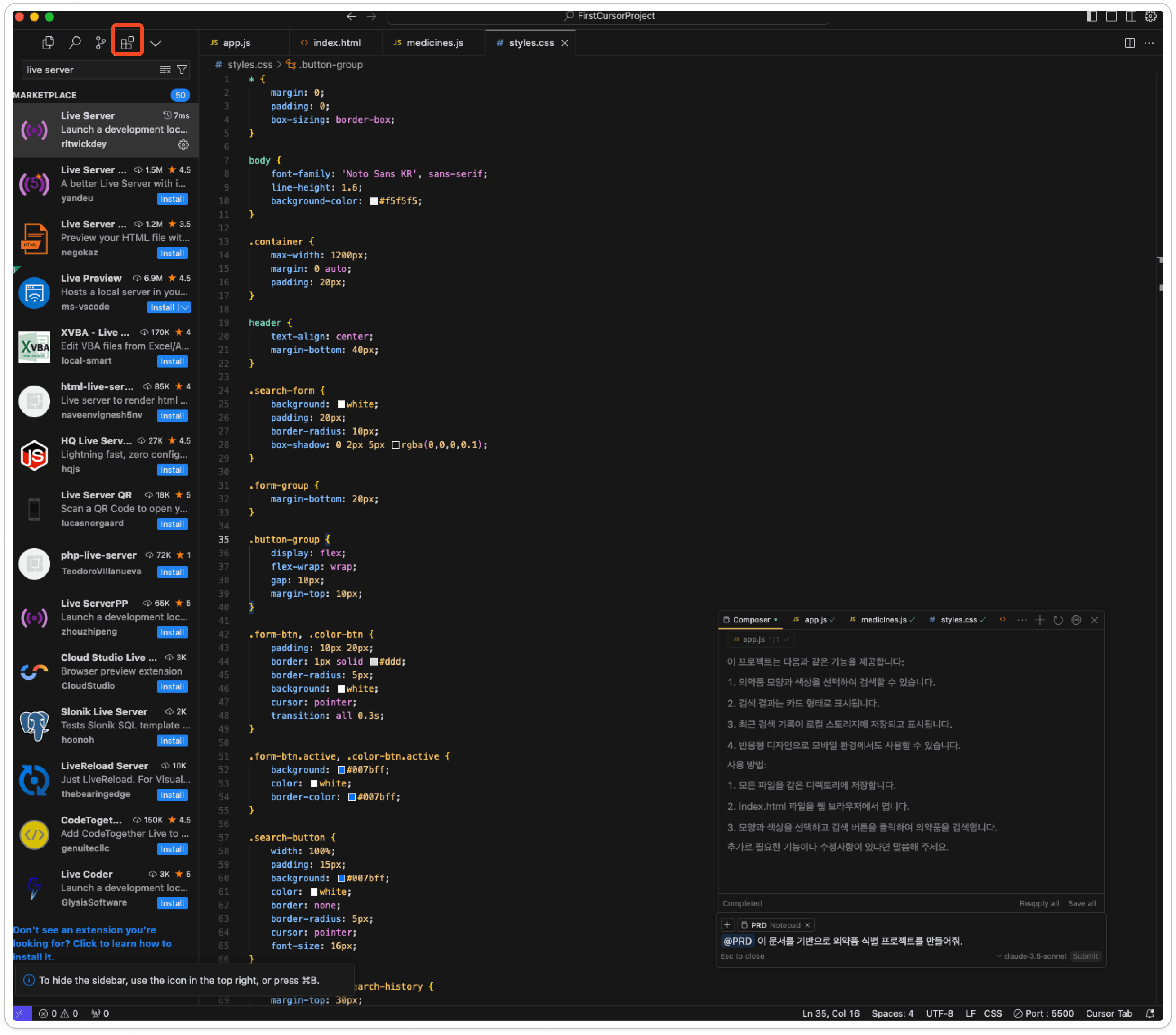Click the filter extensions funnel icon

[x=182, y=70]
